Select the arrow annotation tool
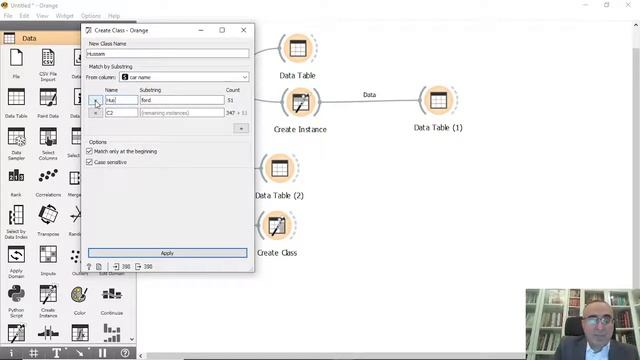Viewport: 640px width, 360px height. pyautogui.click(x=80, y=353)
